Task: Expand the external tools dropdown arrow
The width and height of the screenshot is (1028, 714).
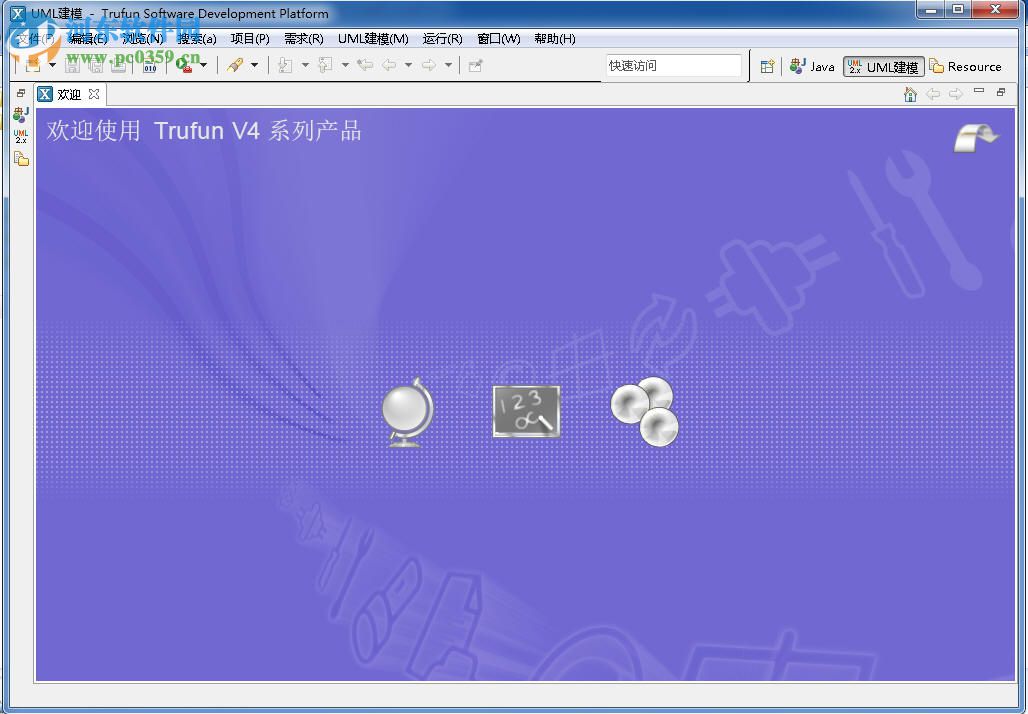Action: pyautogui.click(x=204, y=65)
